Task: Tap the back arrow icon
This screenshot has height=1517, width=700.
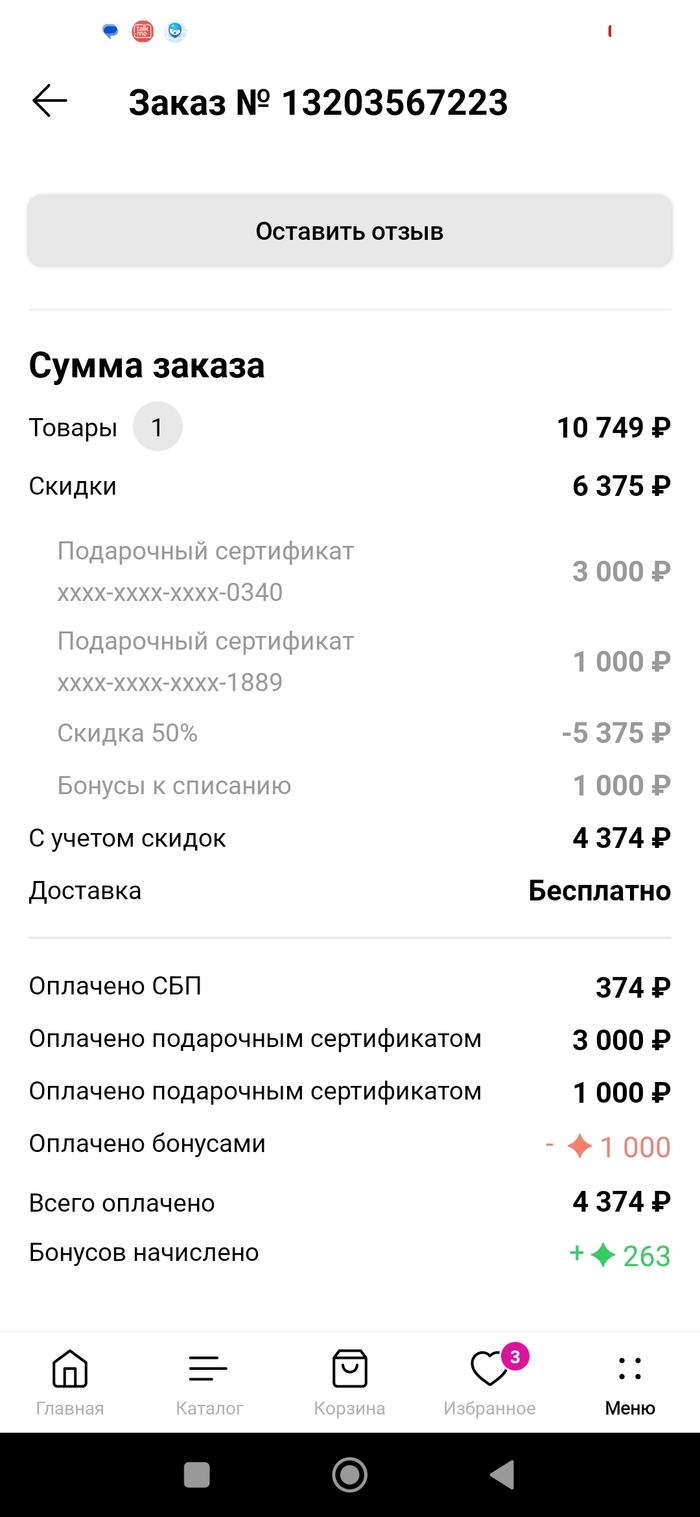Action: click(49, 101)
